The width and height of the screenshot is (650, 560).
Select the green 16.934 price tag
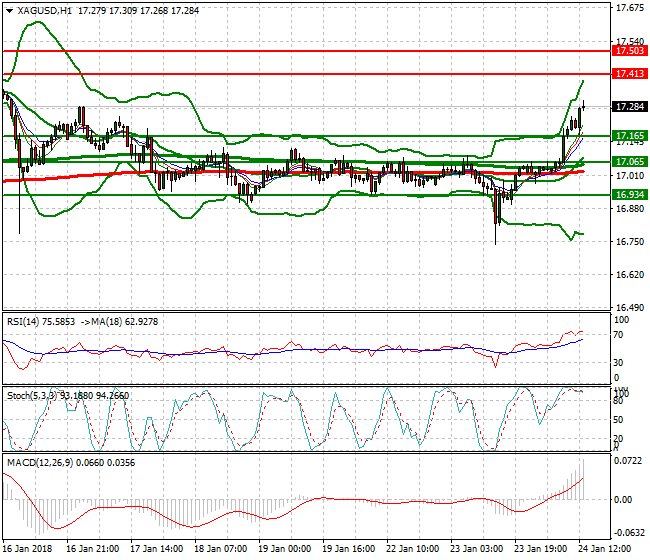tap(629, 195)
